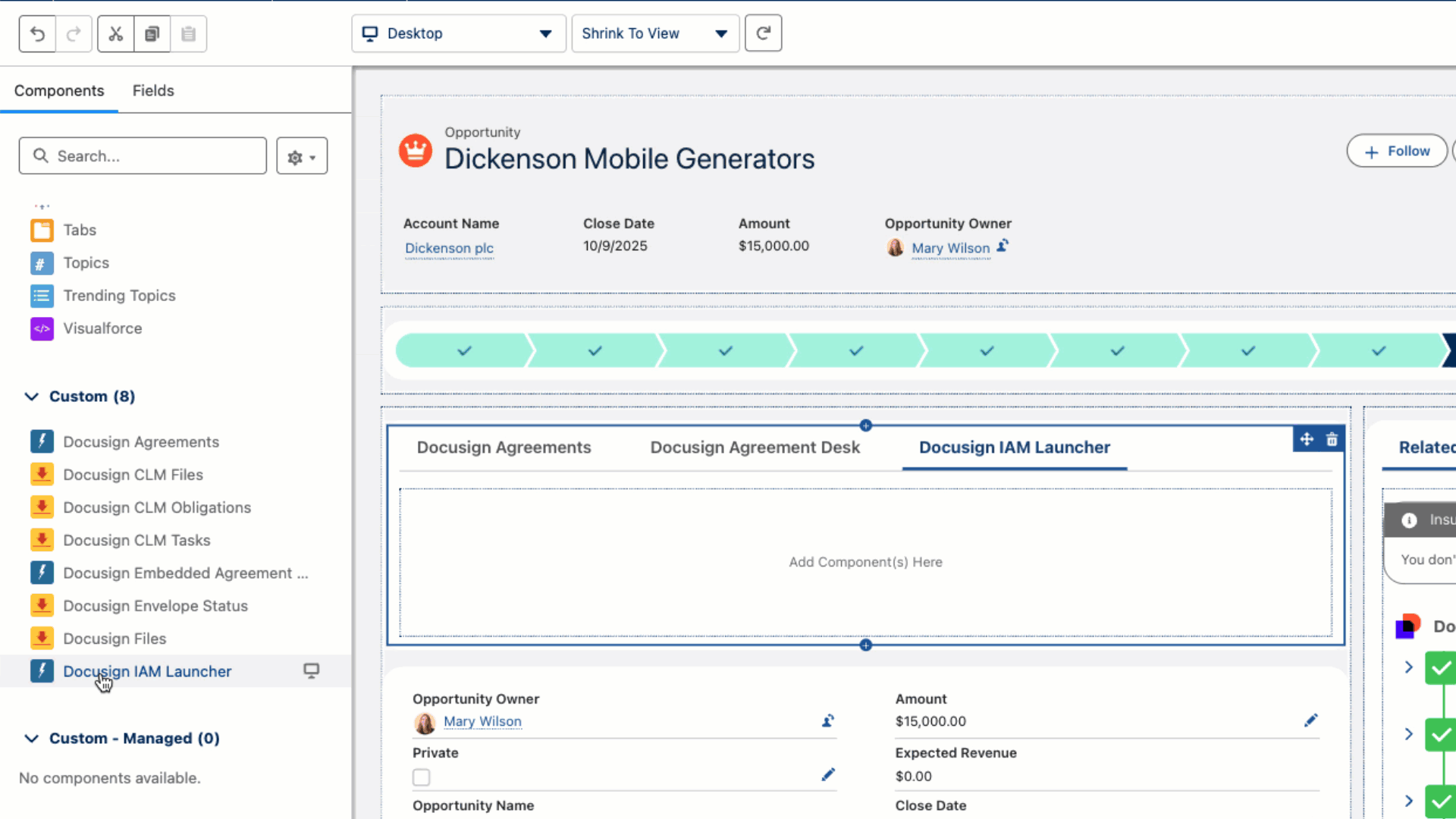This screenshot has width=1456, height=819.
Task: Click the Redo icon in the toolbar
Action: [74, 33]
